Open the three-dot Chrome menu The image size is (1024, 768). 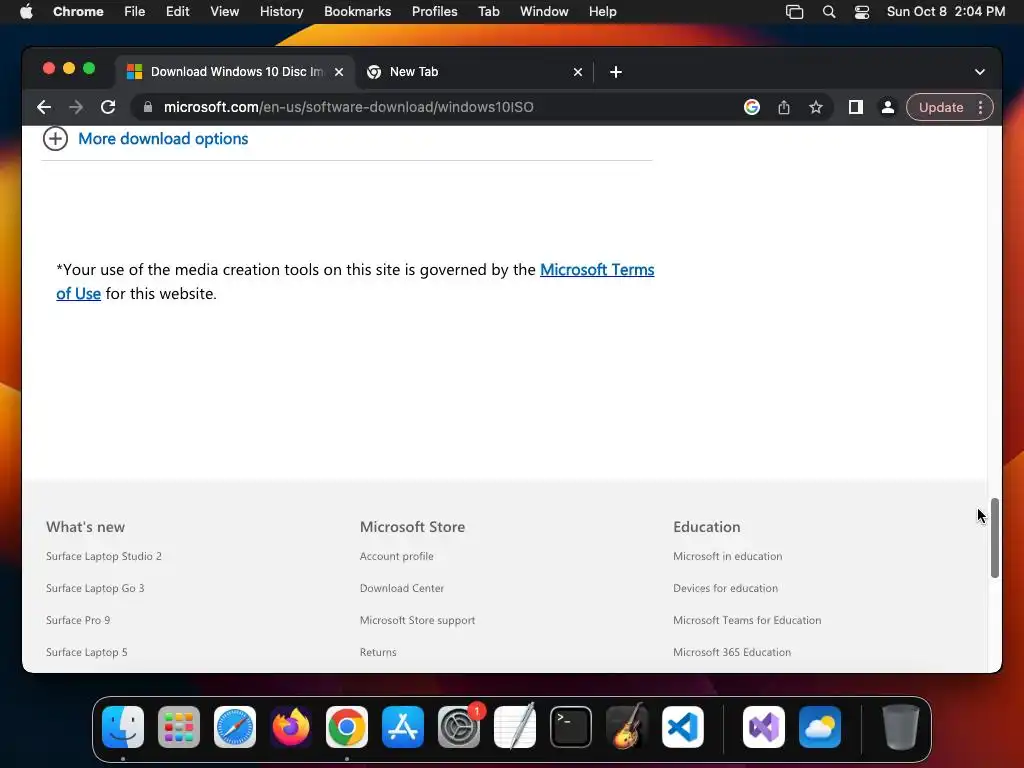pos(980,107)
